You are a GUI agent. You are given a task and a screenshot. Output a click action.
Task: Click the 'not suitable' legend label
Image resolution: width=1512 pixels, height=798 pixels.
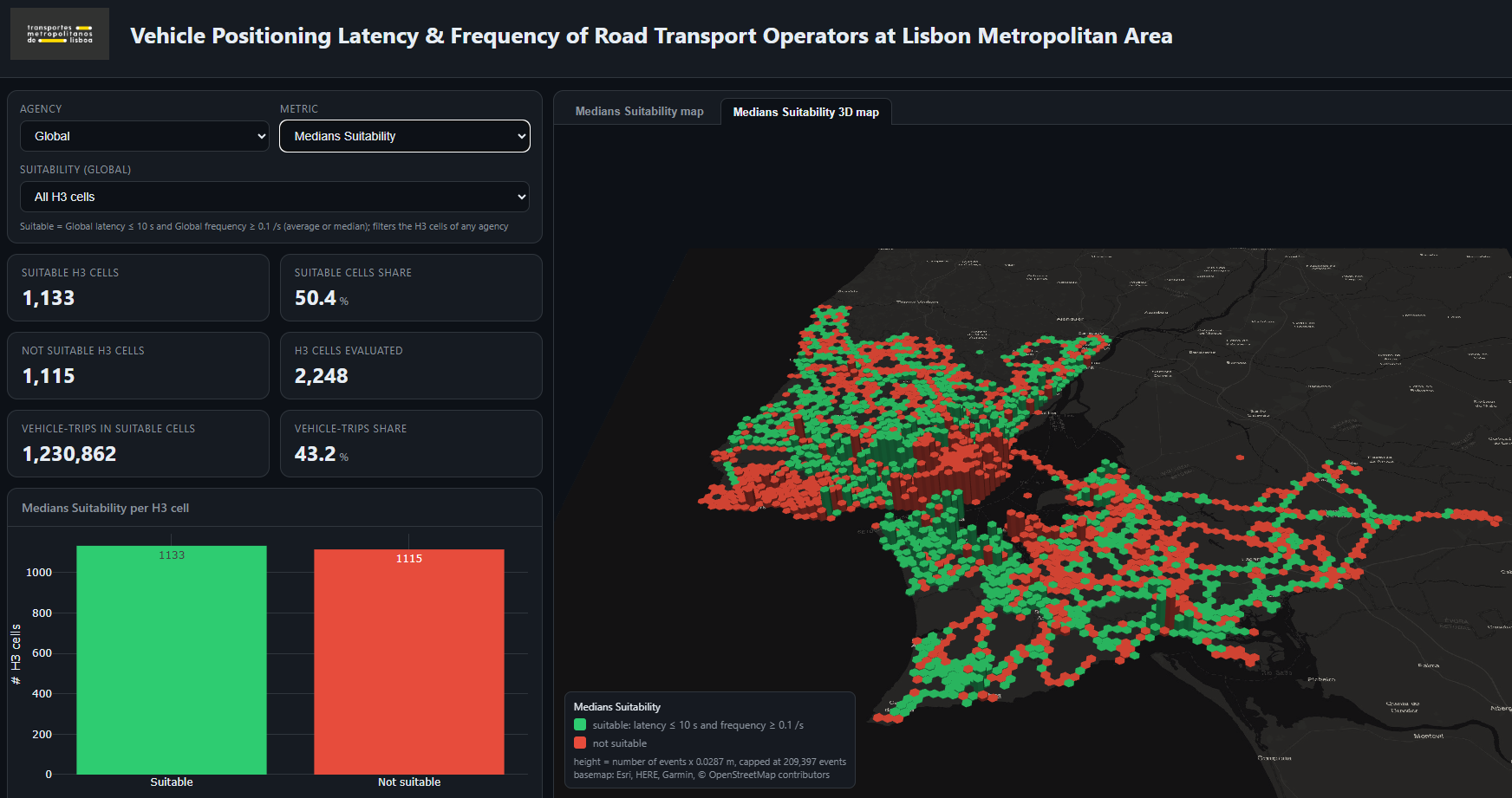click(620, 743)
